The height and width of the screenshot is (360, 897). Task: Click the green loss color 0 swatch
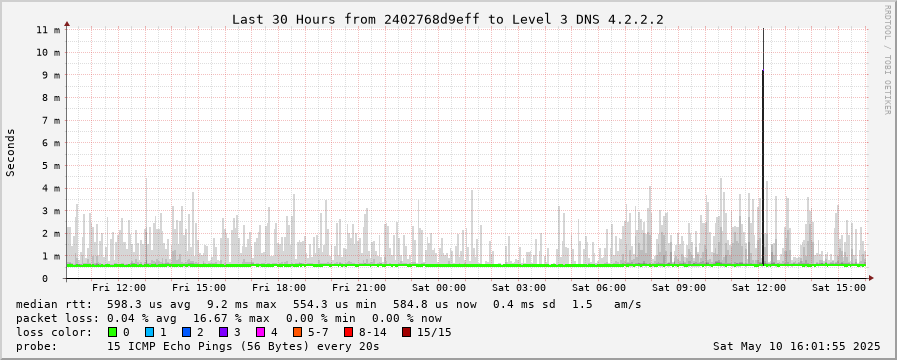pyautogui.click(x=112, y=332)
